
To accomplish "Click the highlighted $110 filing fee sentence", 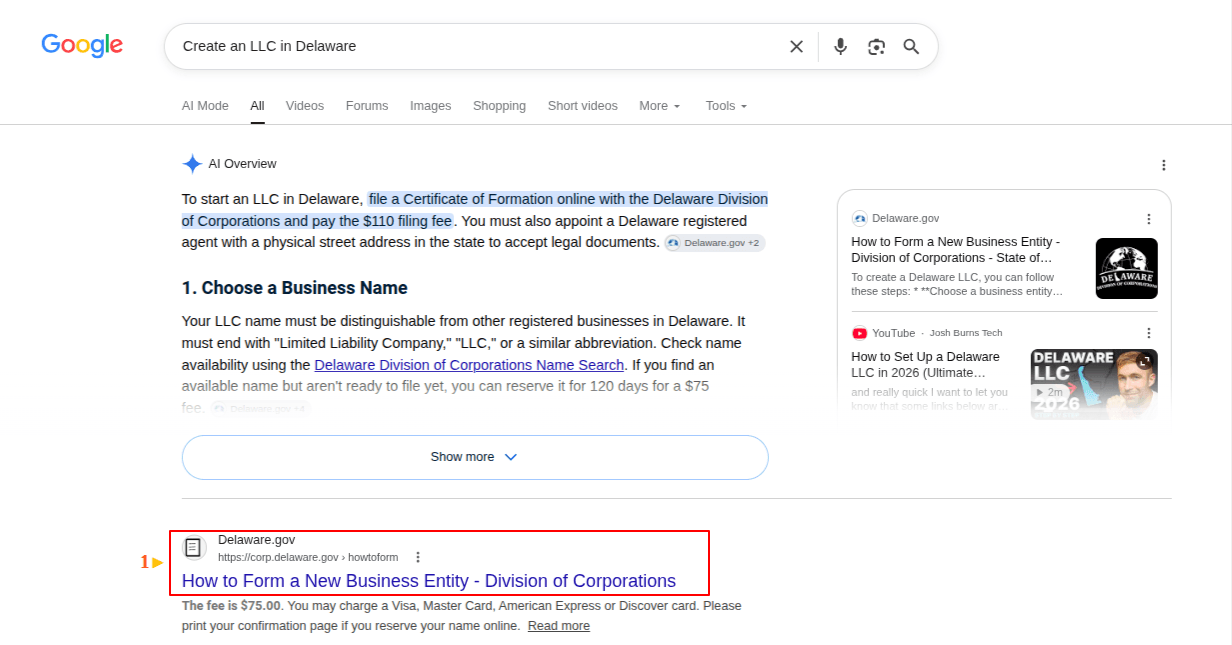I will click(x=475, y=210).
